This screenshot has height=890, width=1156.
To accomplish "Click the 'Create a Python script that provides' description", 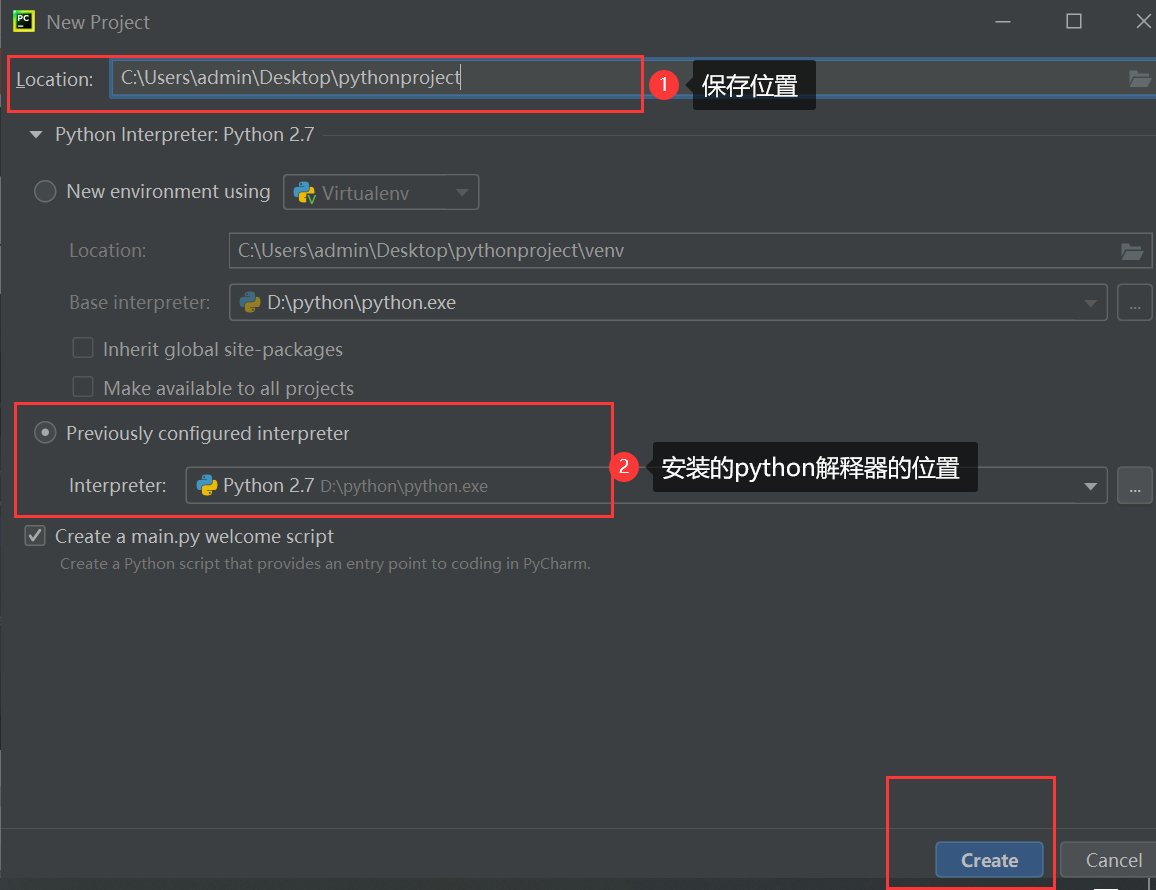I will (325, 563).
